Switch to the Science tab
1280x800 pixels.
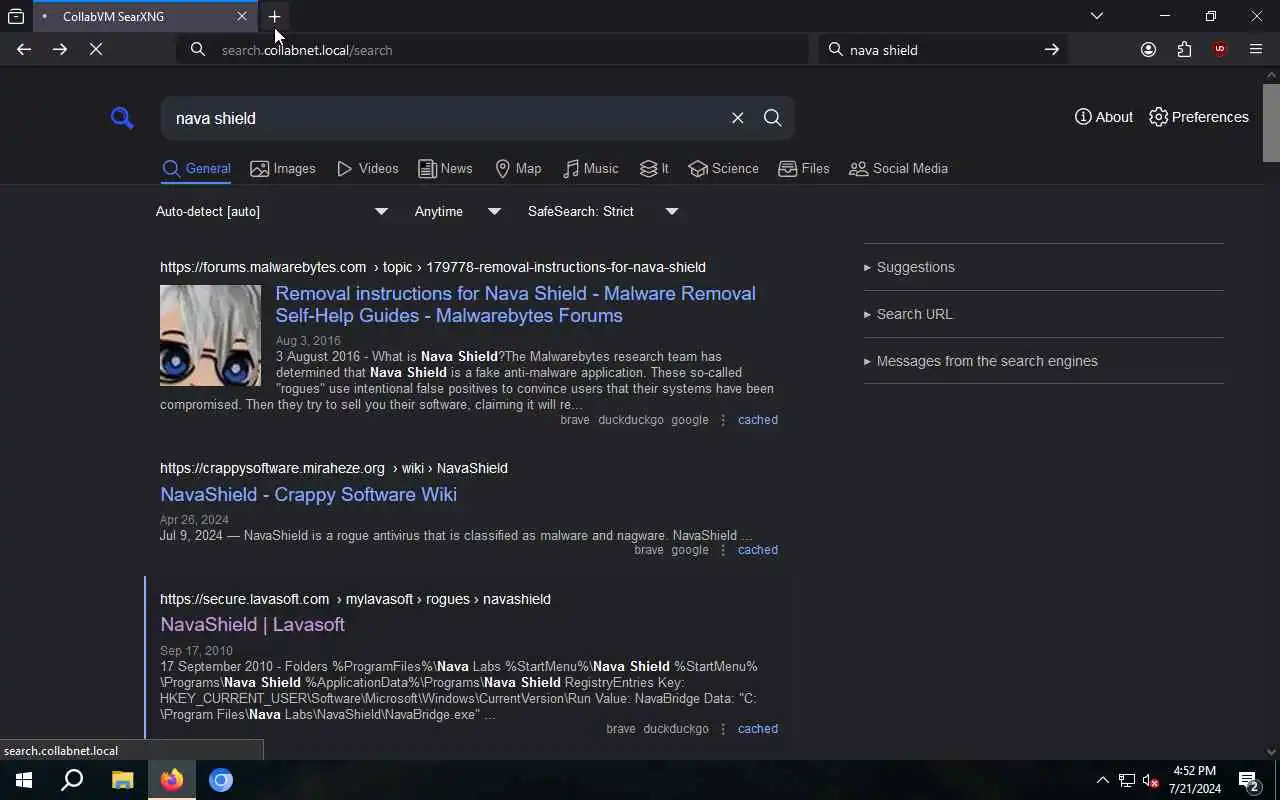(724, 168)
